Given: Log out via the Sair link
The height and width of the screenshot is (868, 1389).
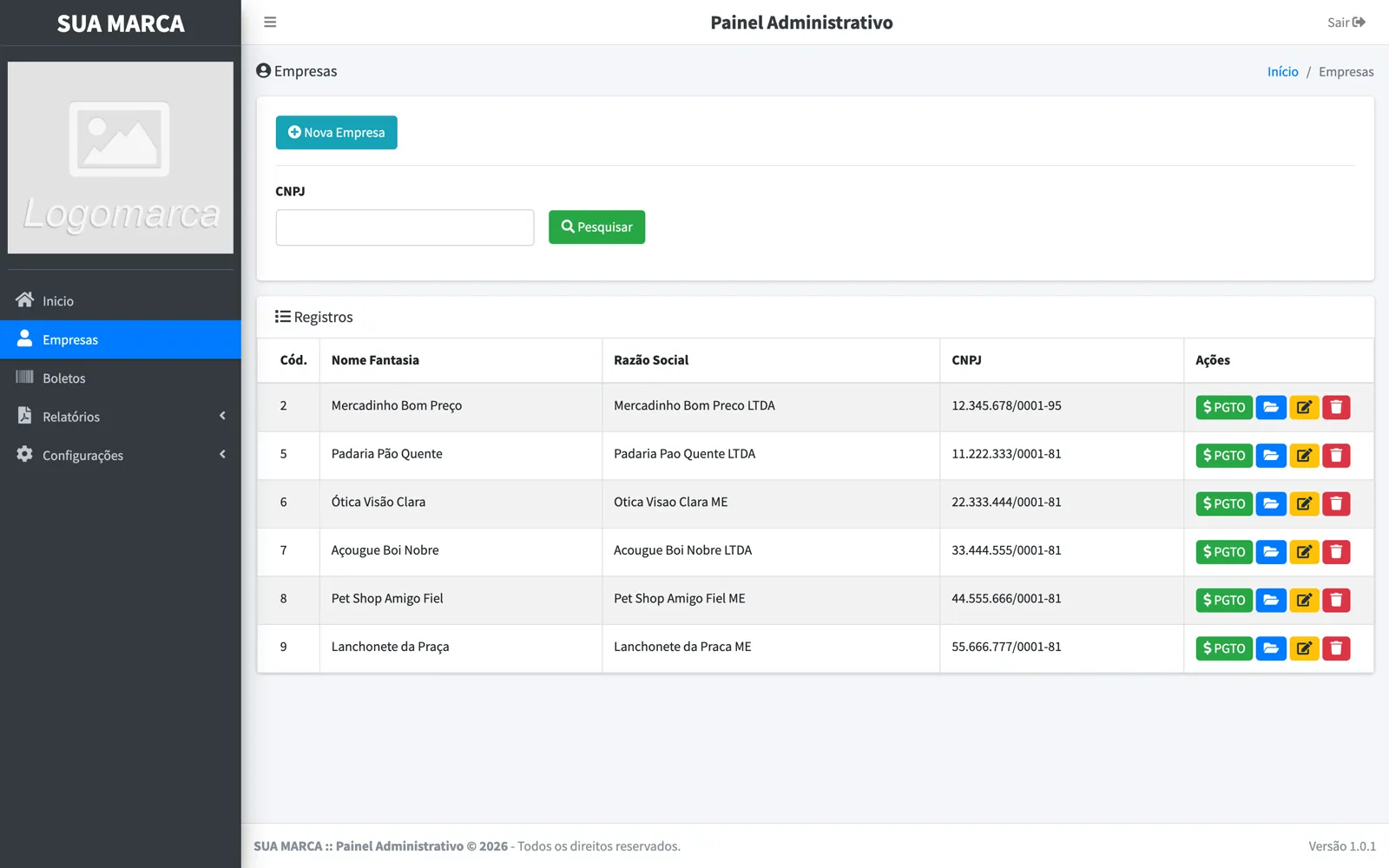Looking at the screenshot, I should click(x=1346, y=23).
